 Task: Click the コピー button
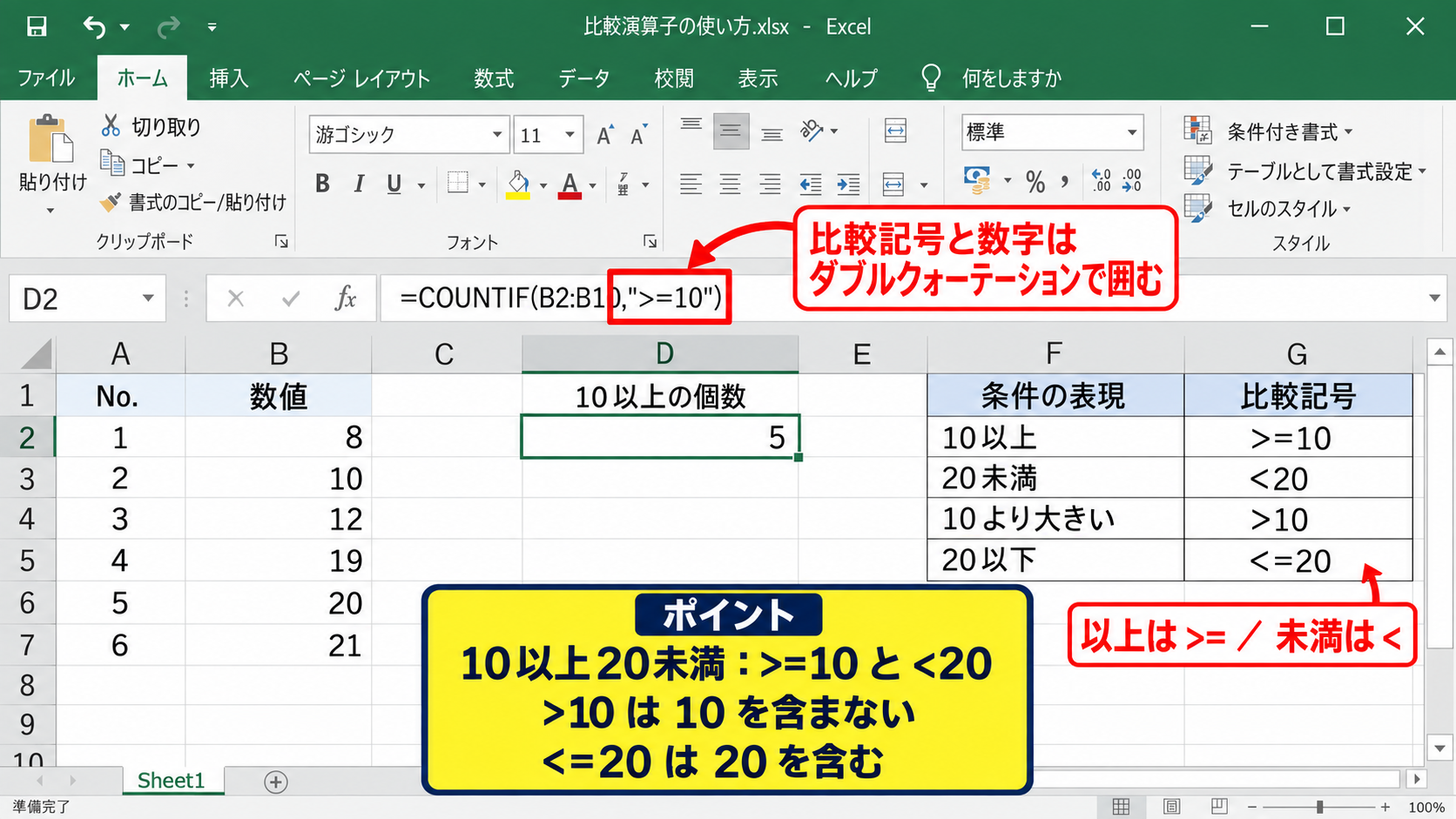click(147, 164)
